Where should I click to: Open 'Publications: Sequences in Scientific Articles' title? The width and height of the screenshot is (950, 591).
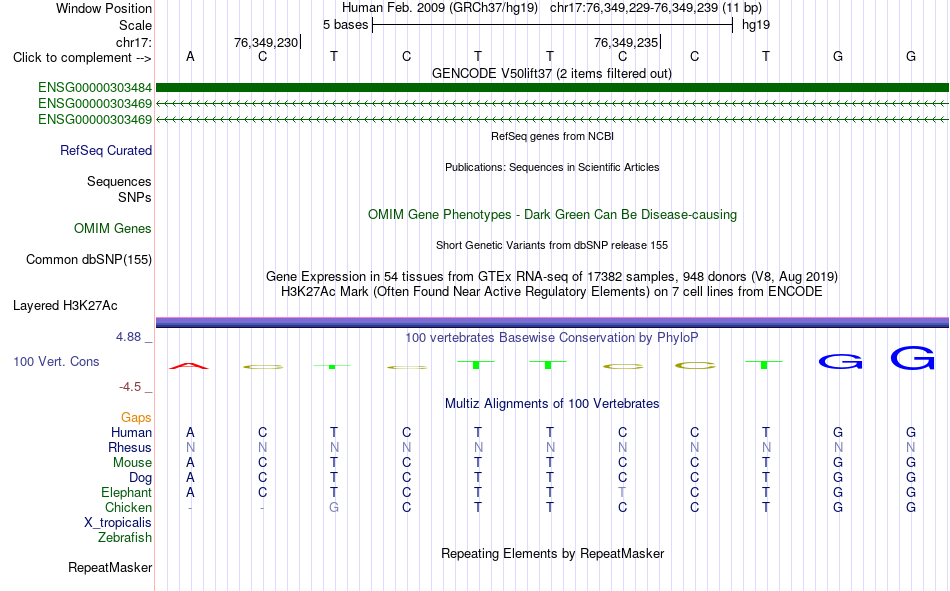point(552,167)
